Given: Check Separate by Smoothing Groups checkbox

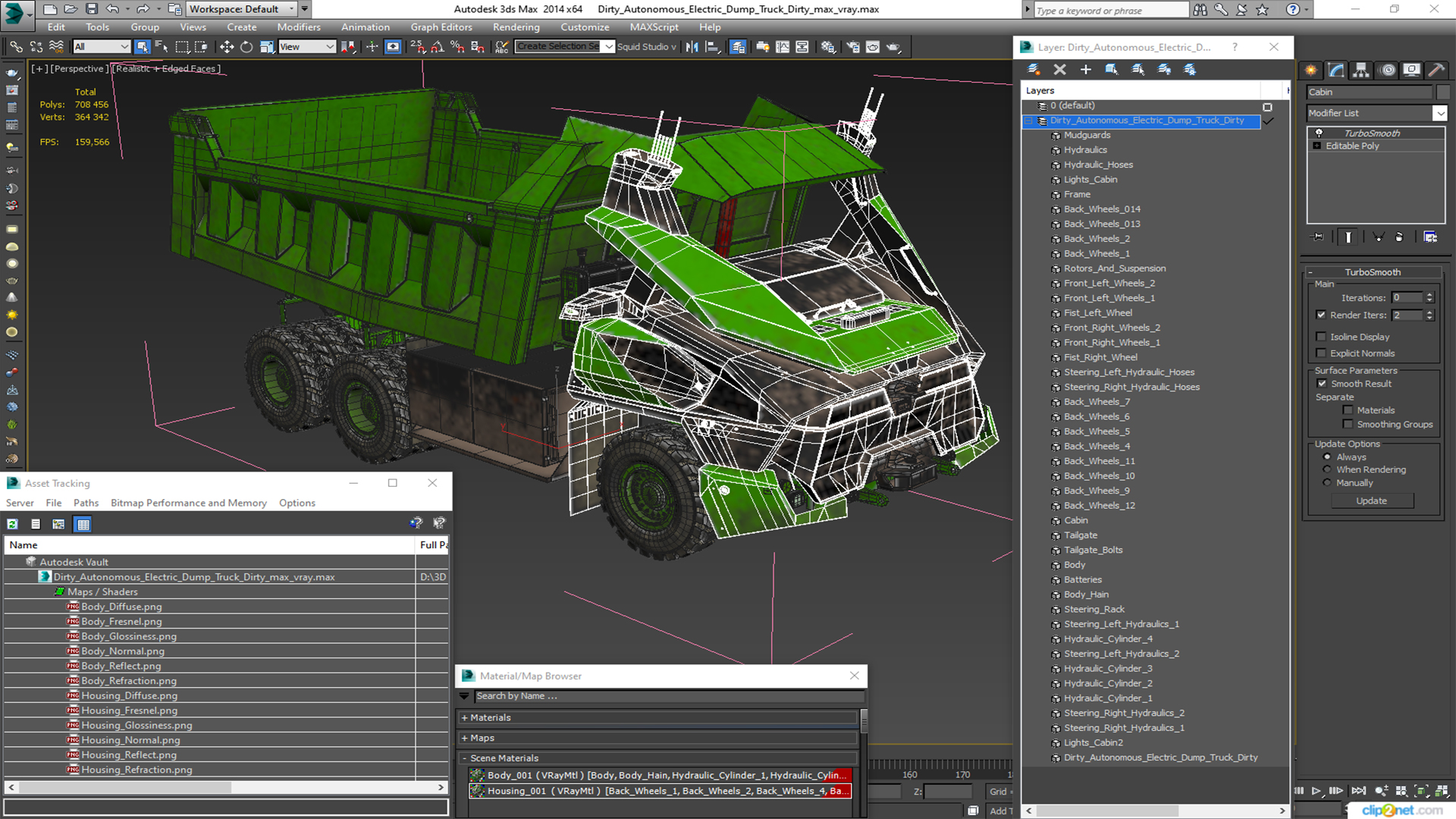Looking at the screenshot, I should 1348,425.
